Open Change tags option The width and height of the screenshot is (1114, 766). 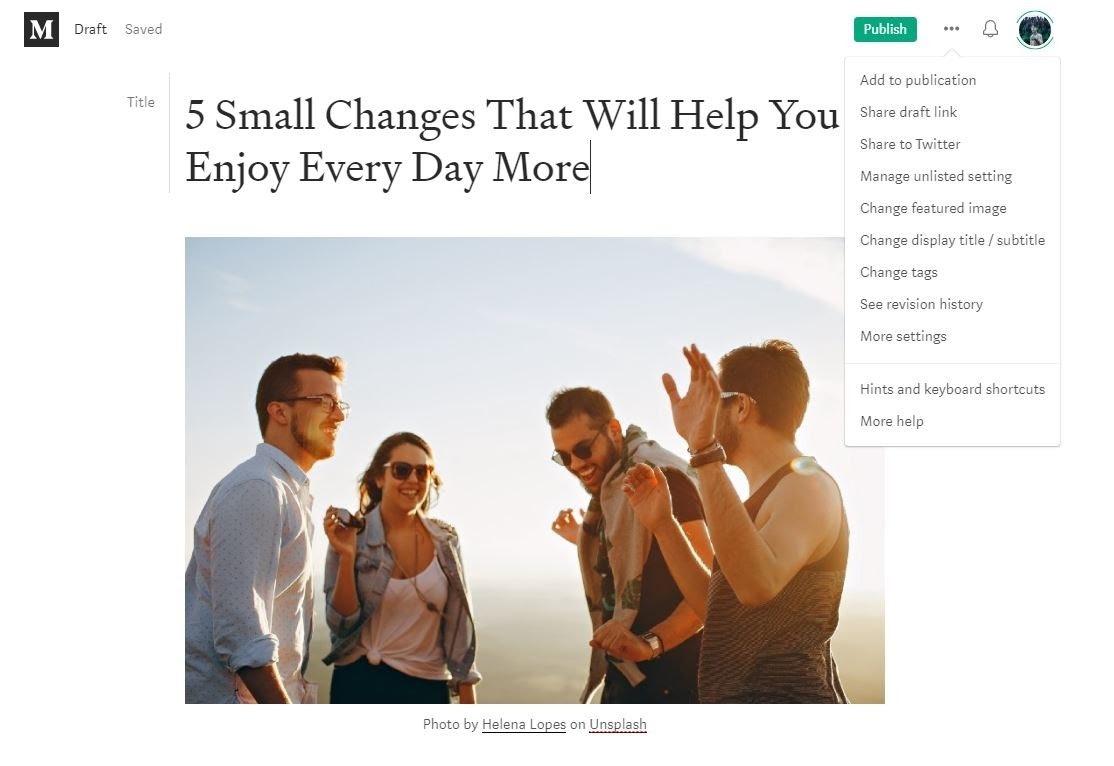tap(898, 272)
